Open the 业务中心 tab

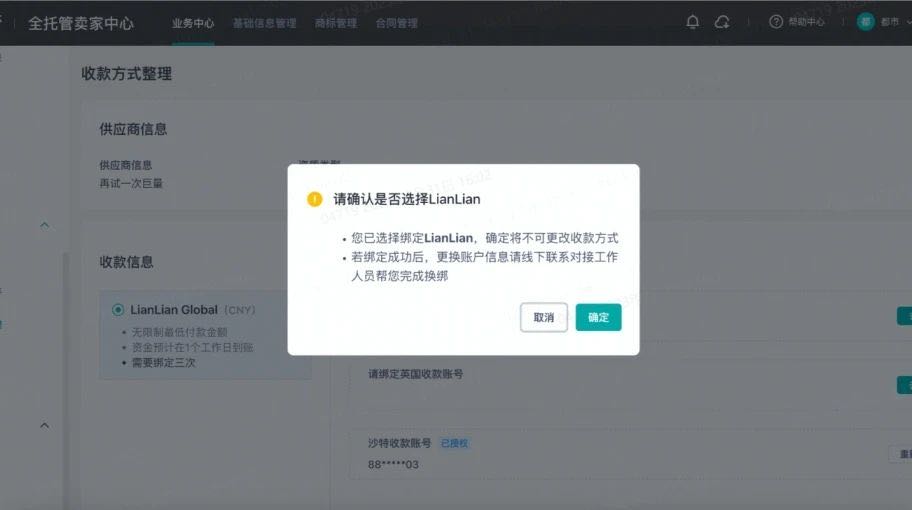[193, 23]
